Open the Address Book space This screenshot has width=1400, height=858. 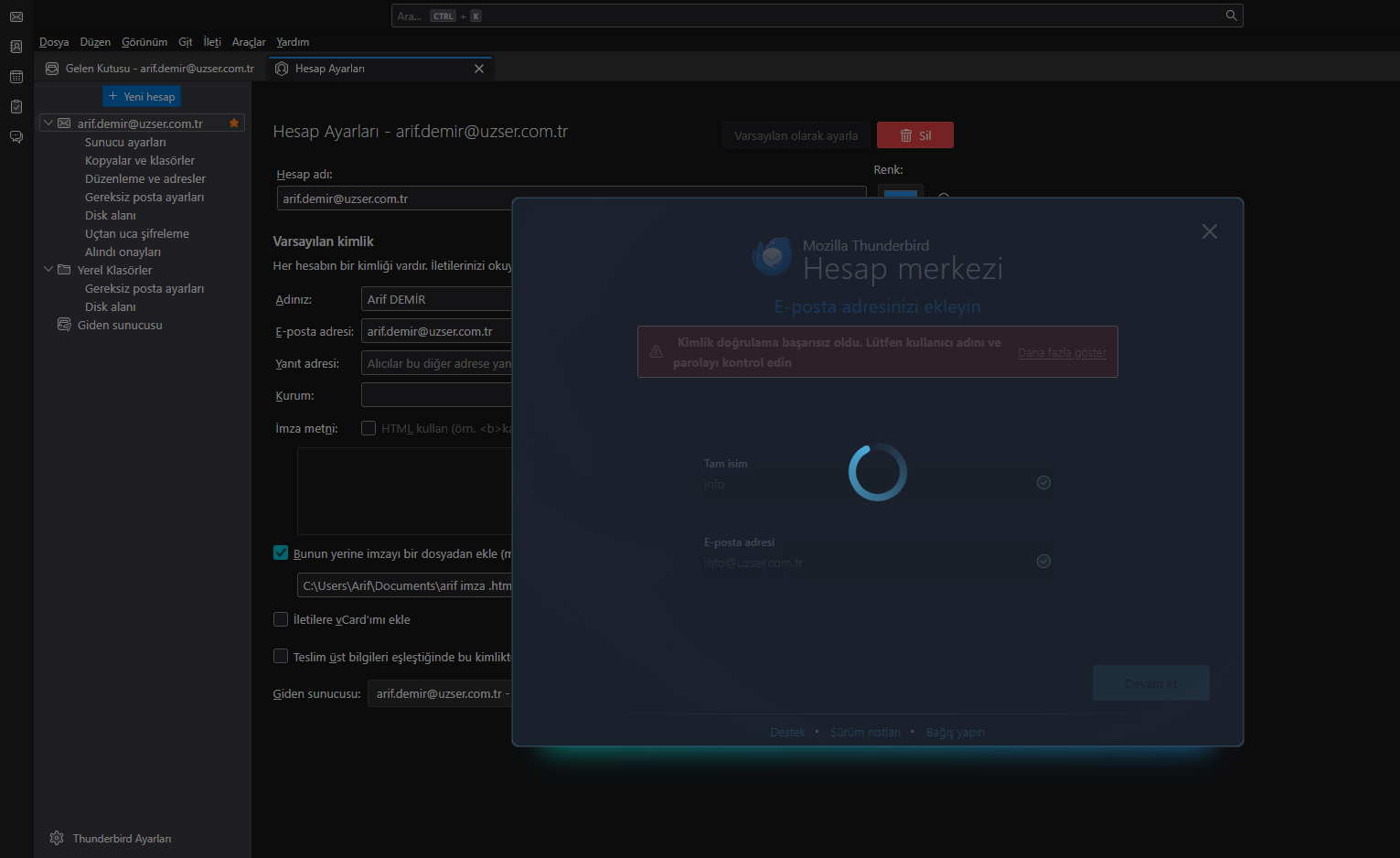click(16, 47)
